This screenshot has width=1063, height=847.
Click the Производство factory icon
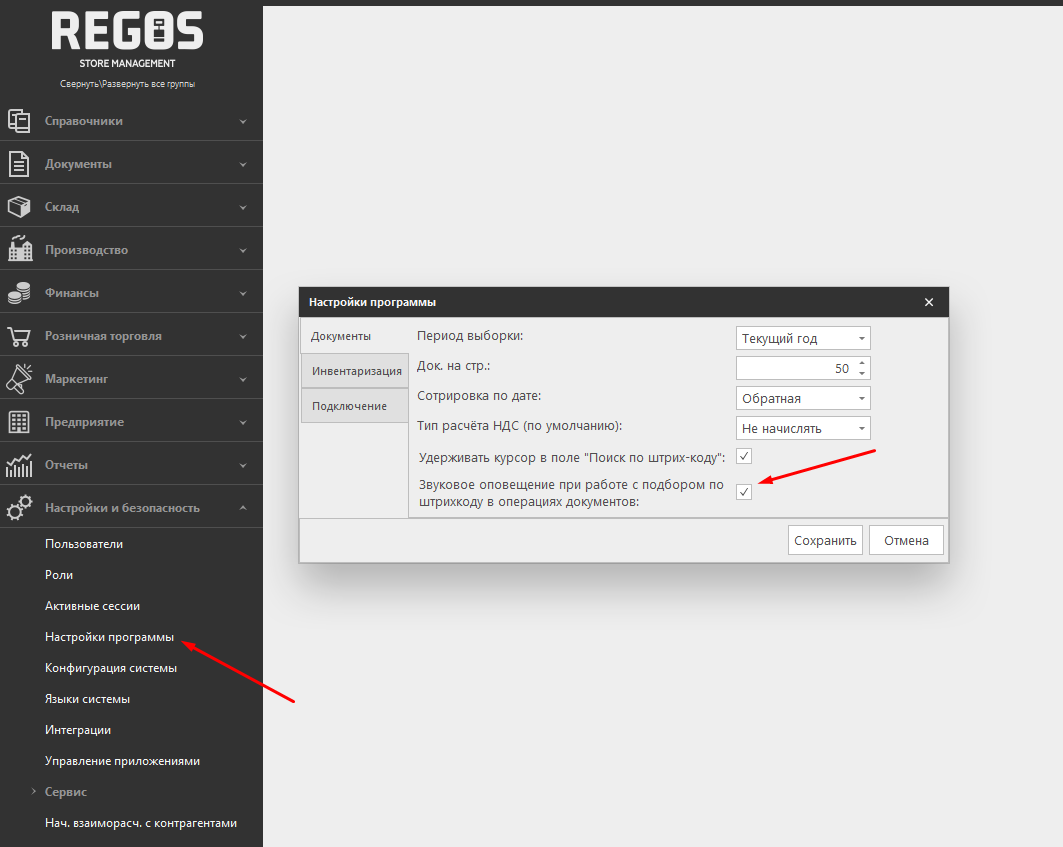coord(20,250)
